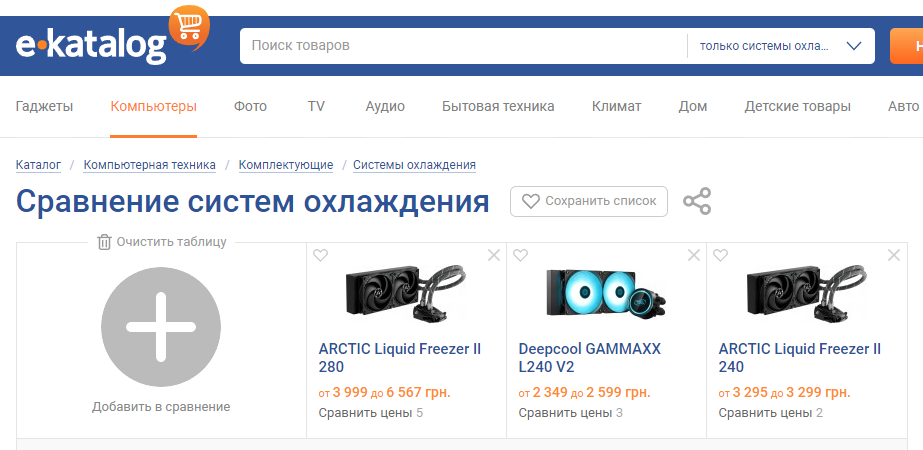Open the Бытовая техника menu
Image resolution: width=923 pixels, height=450 pixels.
(498, 107)
